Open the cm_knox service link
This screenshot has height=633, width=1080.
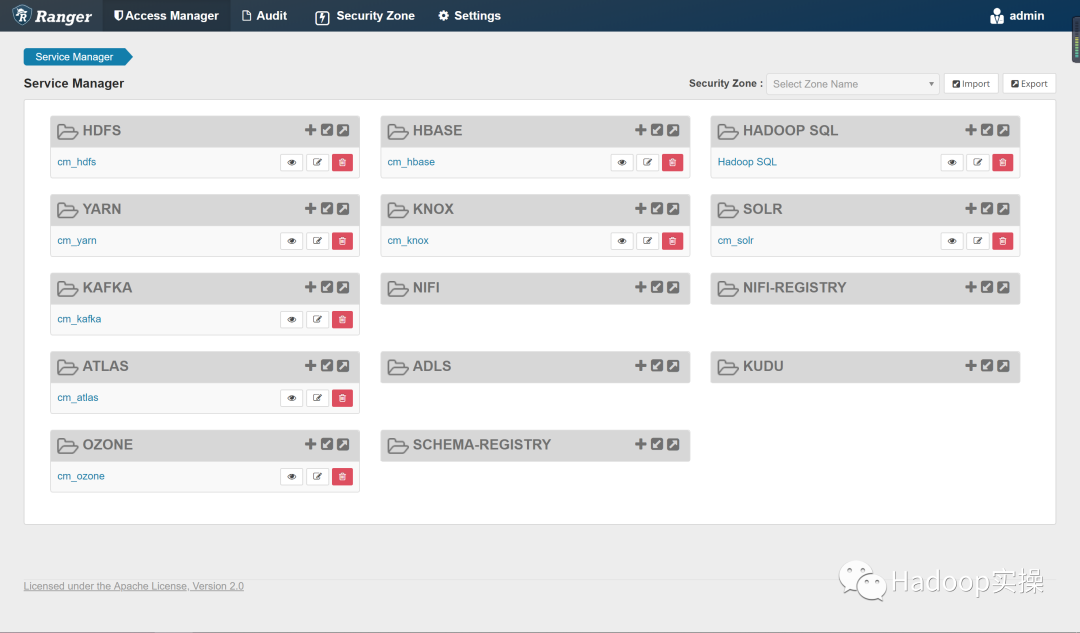408,241
